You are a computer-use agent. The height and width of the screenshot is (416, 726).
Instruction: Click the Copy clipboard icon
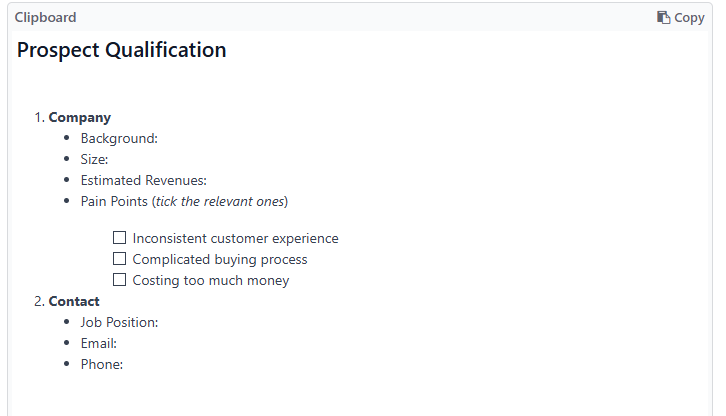(x=663, y=18)
